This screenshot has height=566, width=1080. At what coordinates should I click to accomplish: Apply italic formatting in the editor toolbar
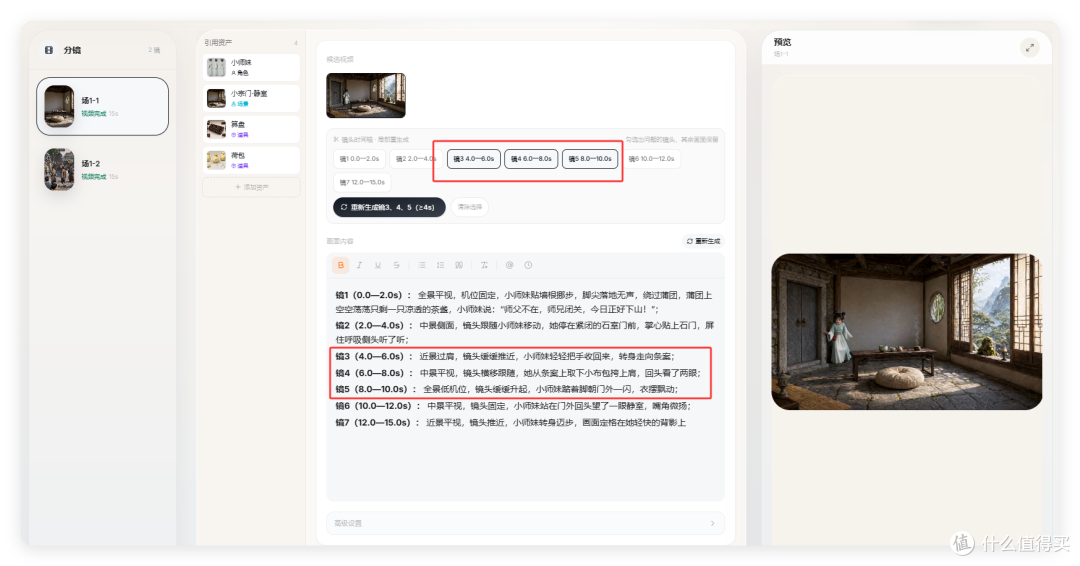point(359,265)
